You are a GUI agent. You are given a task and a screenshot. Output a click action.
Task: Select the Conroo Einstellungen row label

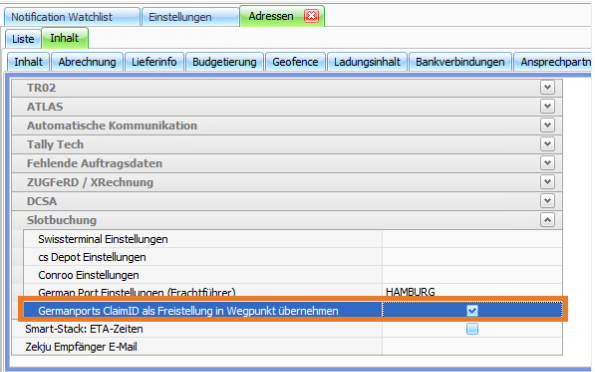88,275
